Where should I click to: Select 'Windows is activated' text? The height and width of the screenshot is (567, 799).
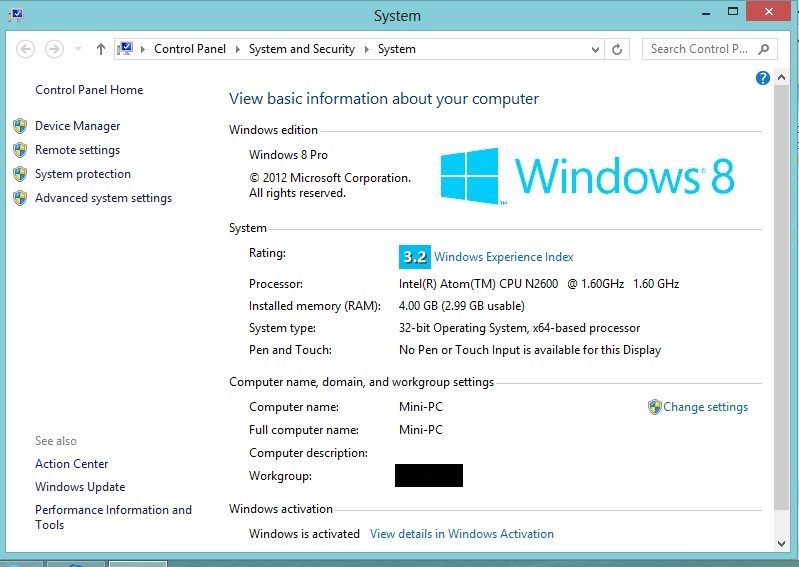click(304, 533)
